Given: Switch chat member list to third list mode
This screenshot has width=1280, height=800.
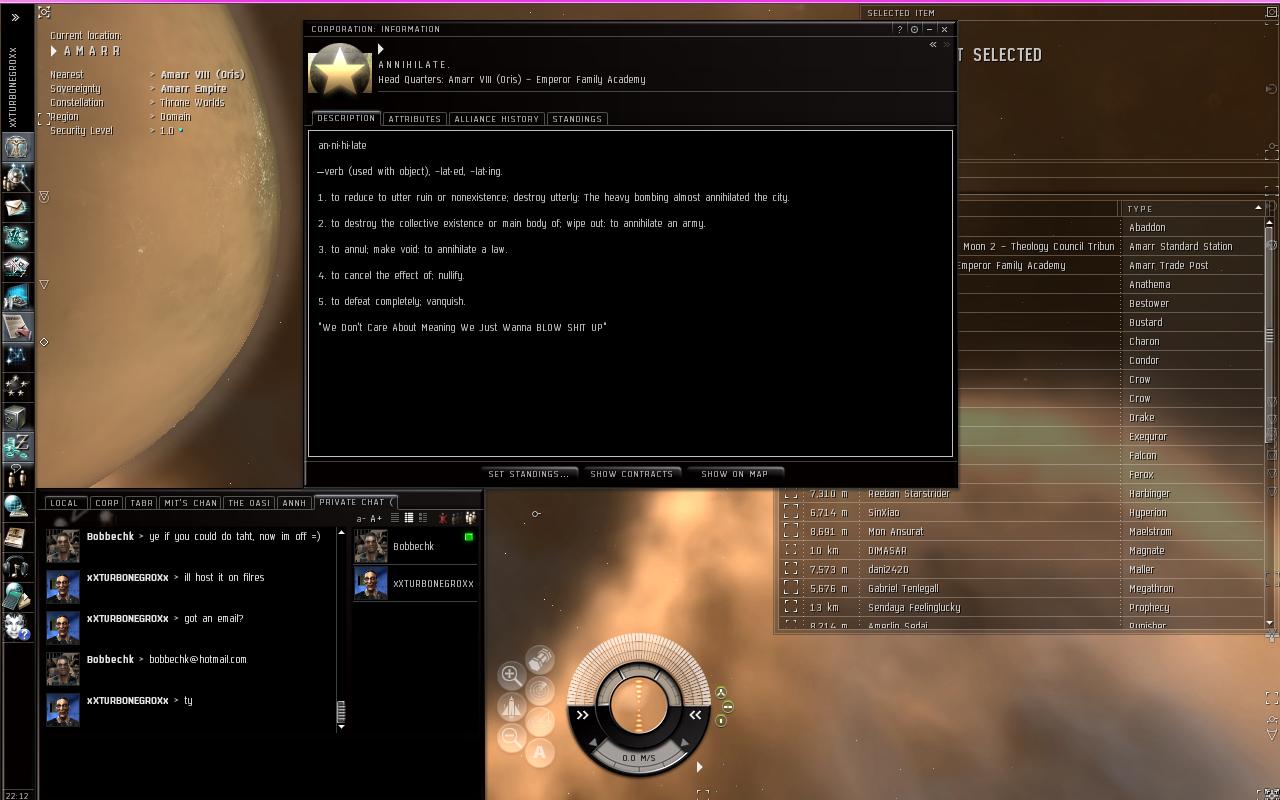Looking at the screenshot, I should pyautogui.click(x=423, y=518).
